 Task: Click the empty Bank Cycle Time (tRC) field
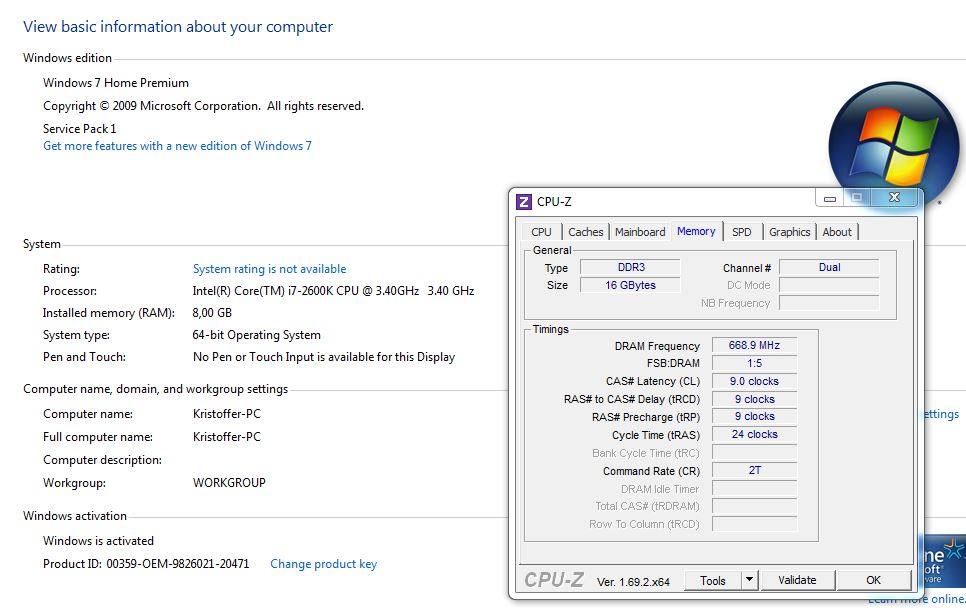pyautogui.click(x=755, y=453)
